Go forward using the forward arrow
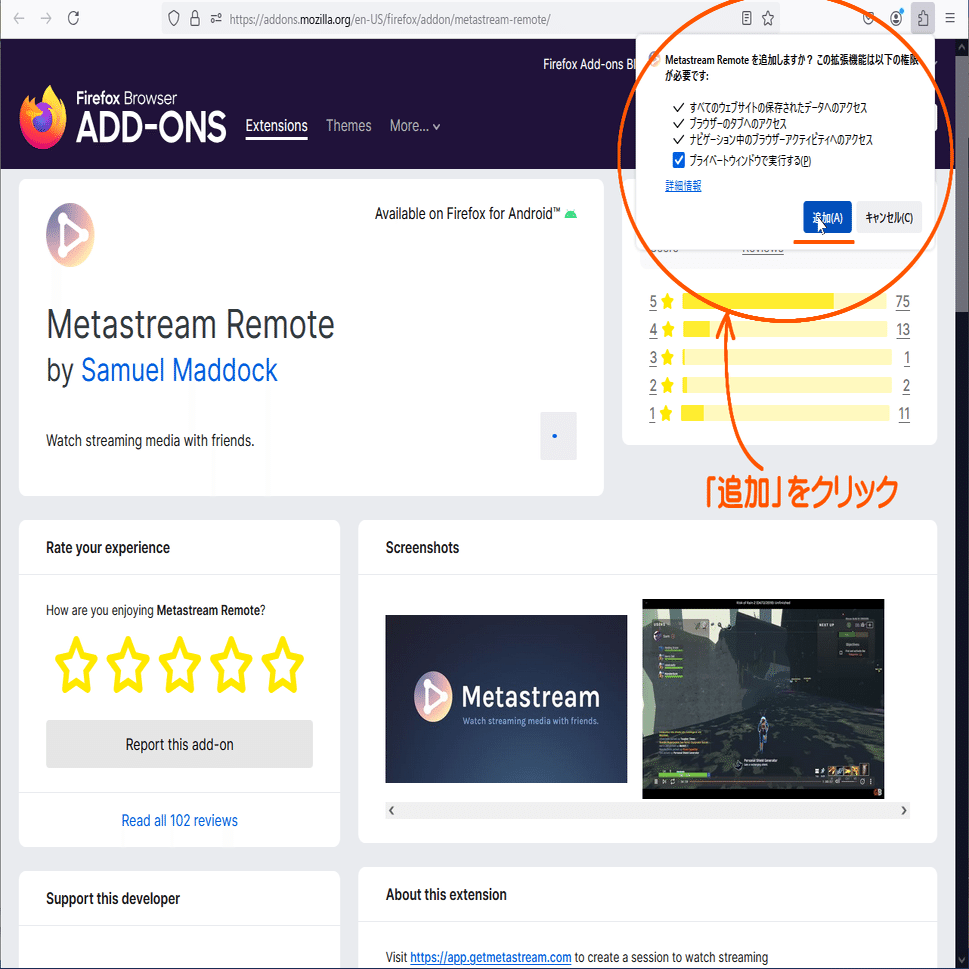969x969 pixels. 46,19
